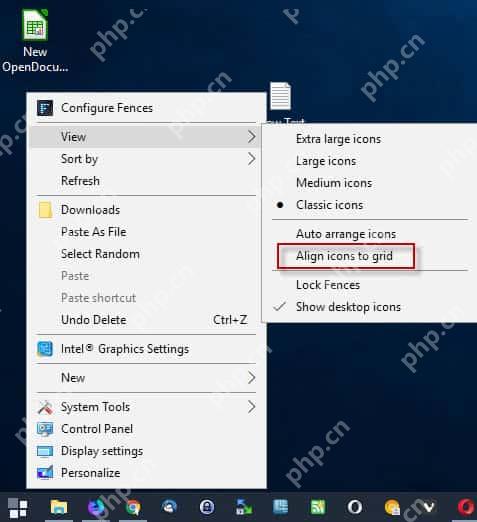Click Refresh in the context menu
This screenshot has height=522, width=477.
pos(145,181)
